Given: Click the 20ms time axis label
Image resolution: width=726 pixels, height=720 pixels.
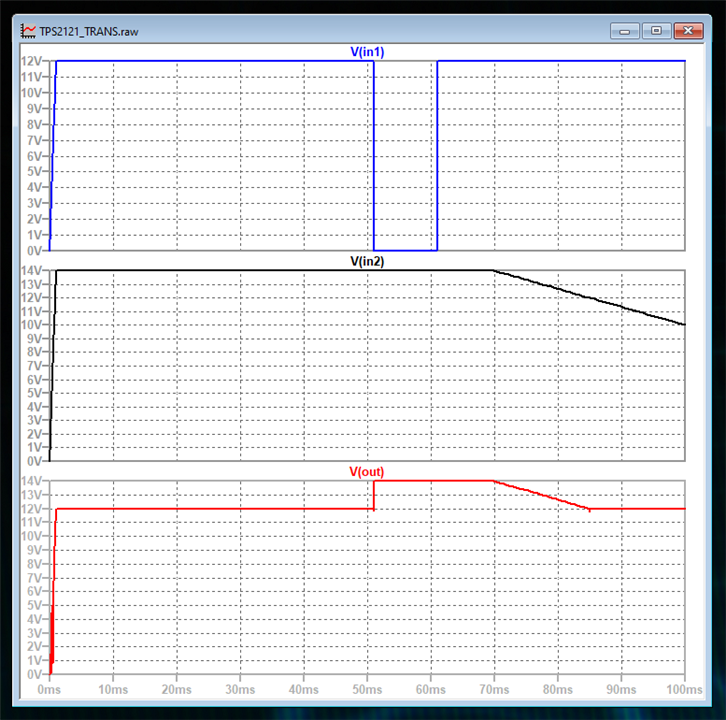Looking at the screenshot, I should pos(176,689).
